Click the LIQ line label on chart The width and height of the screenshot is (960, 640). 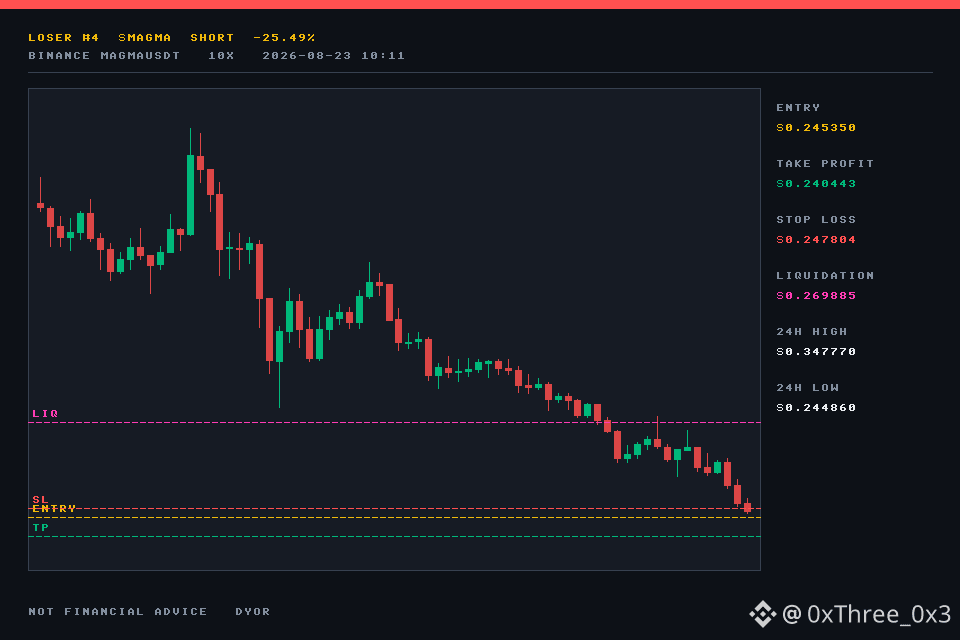pos(45,413)
